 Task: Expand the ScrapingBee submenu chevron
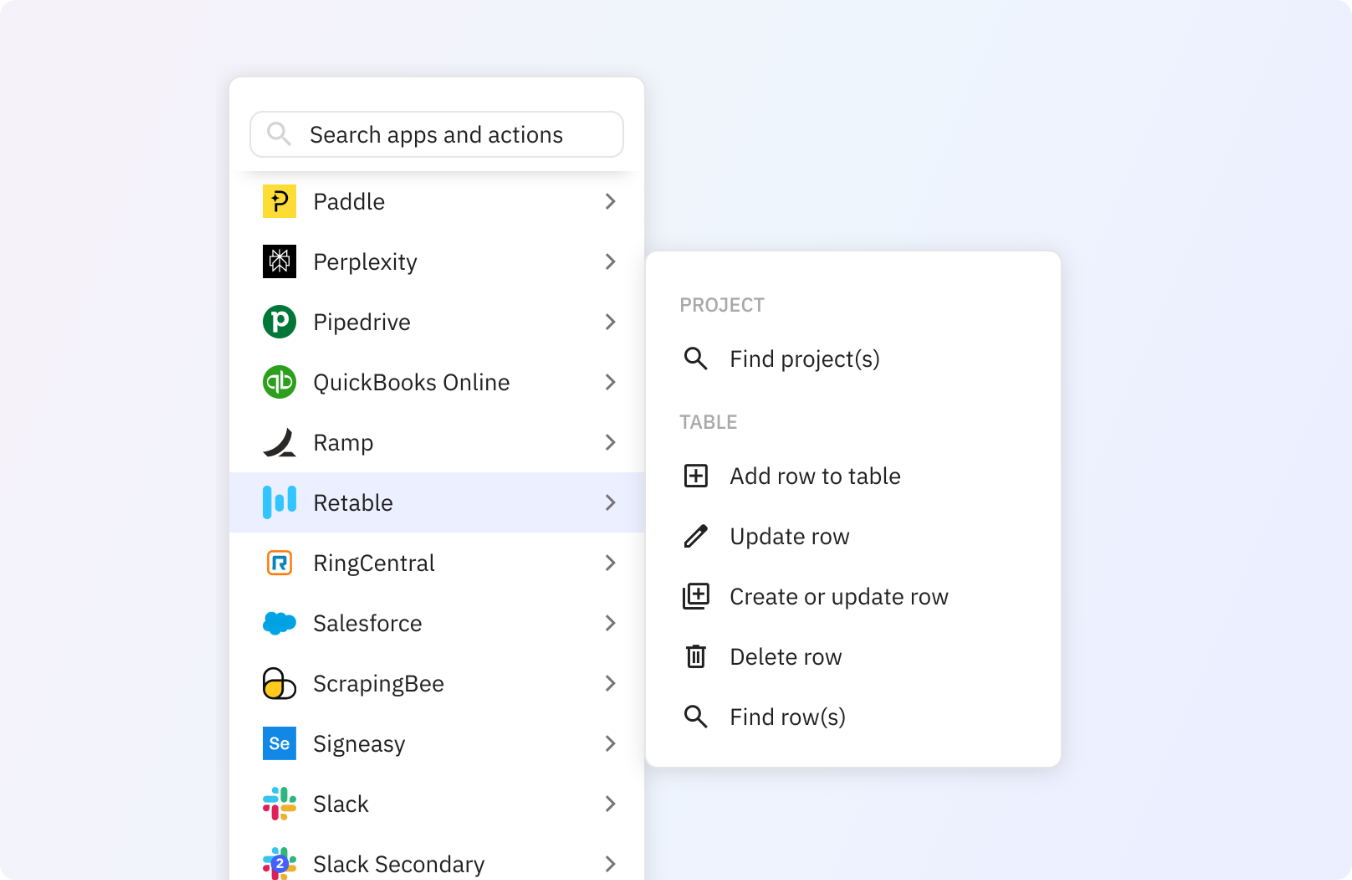pyautogui.click(x=610, y=683)
